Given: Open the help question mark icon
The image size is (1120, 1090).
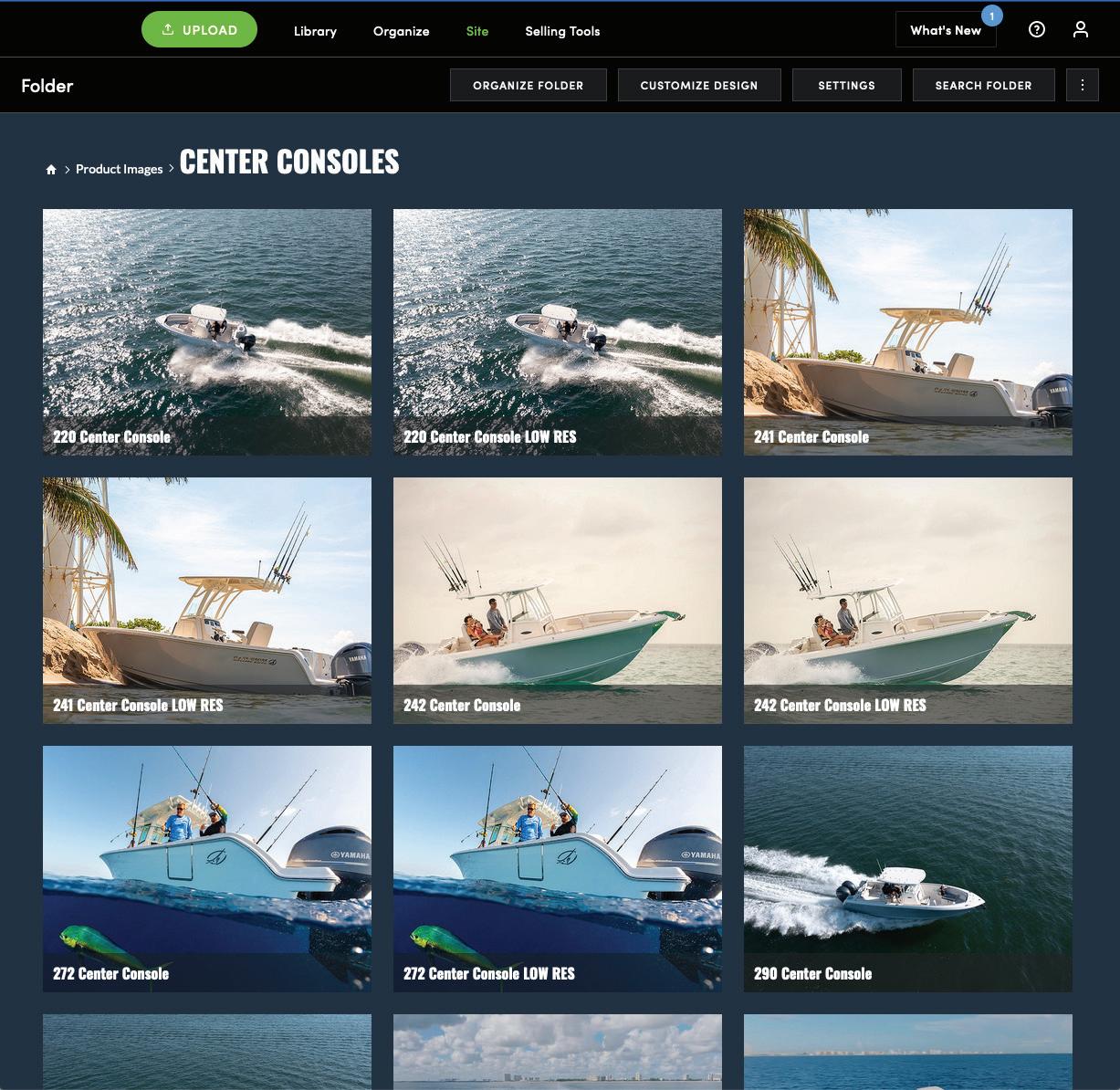Looking at the screenshot, I should pyautogui.click(x=1036, y=29).
